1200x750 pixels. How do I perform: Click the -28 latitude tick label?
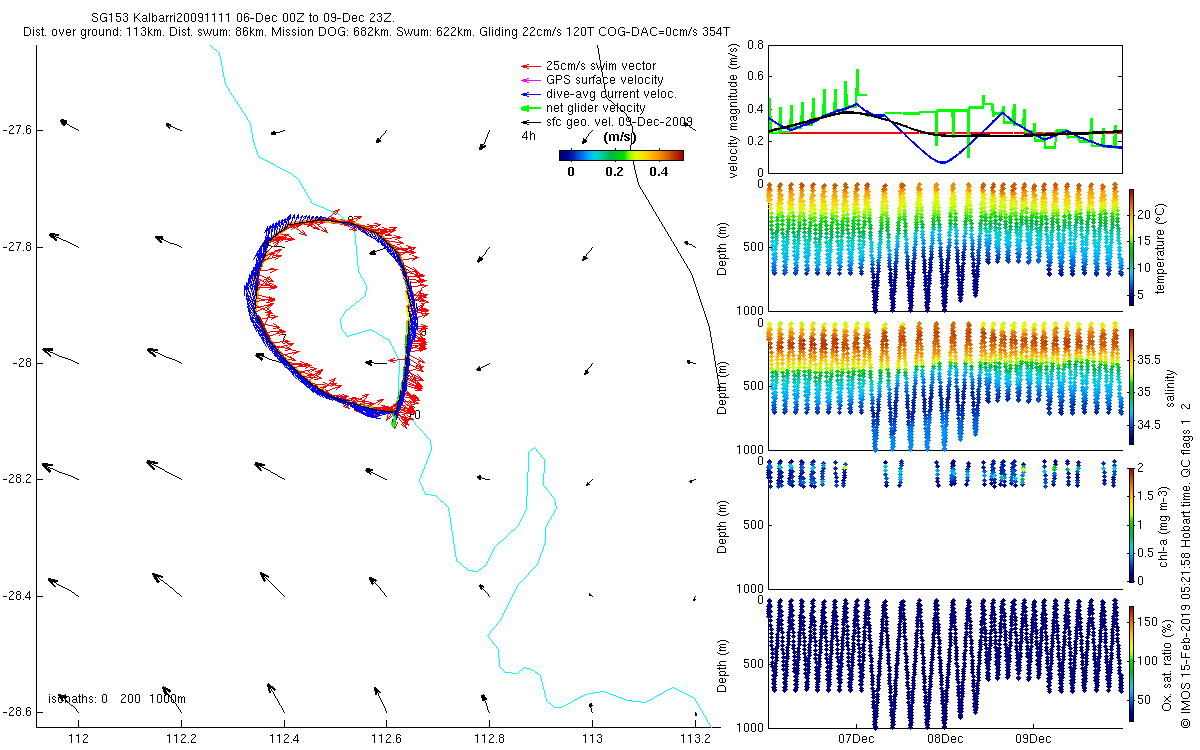tap(23, 364)
